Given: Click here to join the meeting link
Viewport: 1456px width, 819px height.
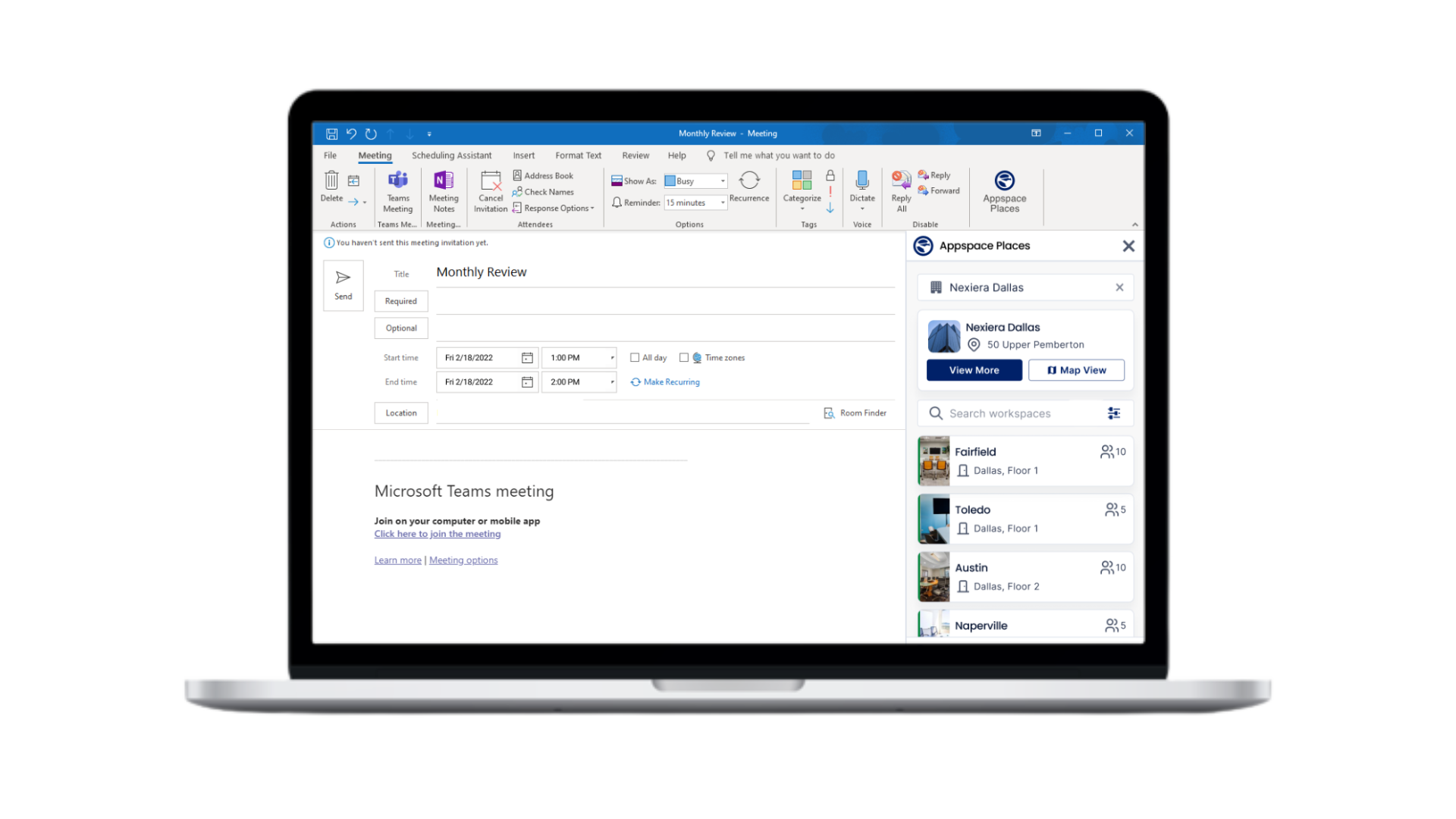Looking at the screenshot, I should point(437,533).
